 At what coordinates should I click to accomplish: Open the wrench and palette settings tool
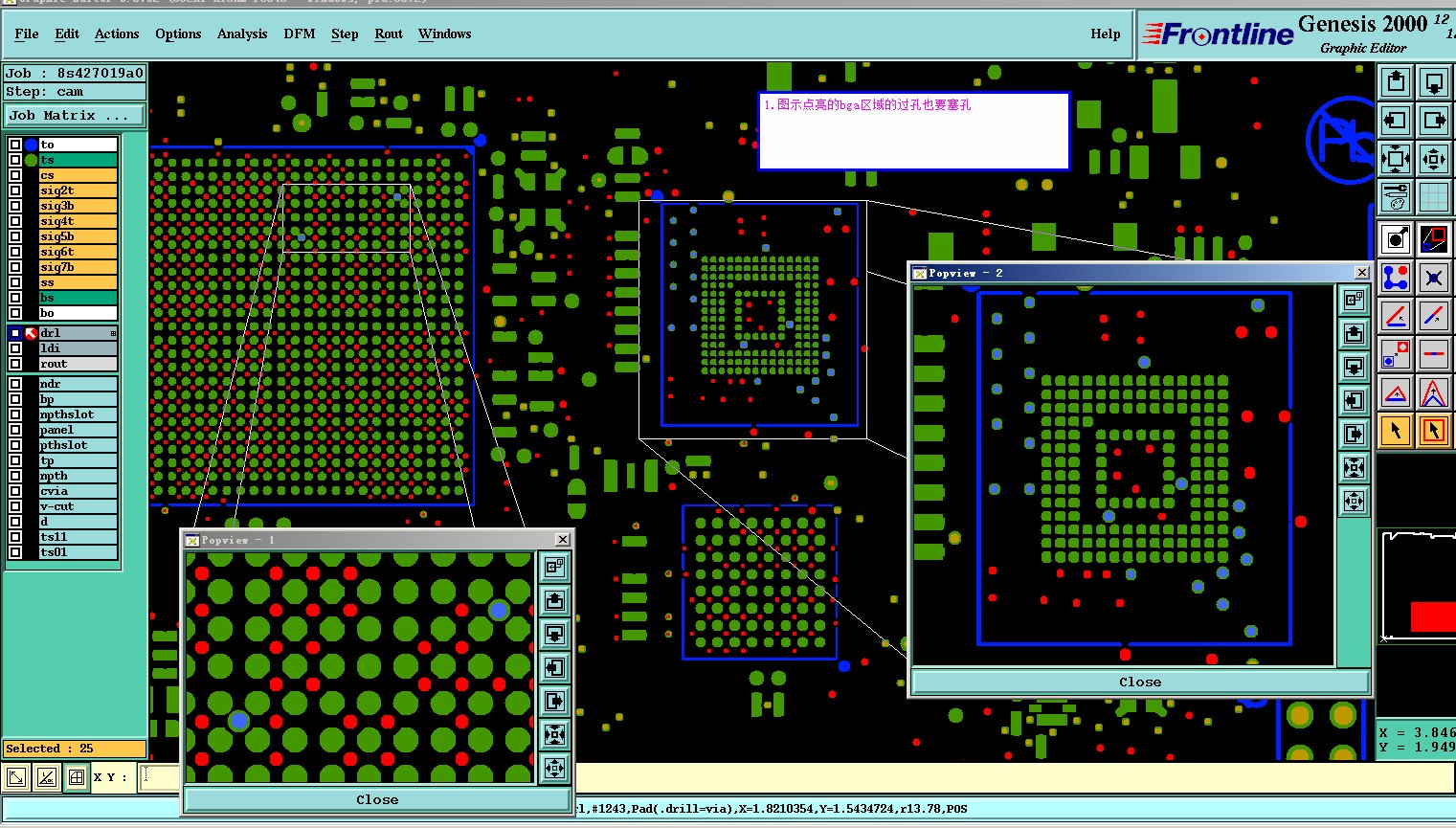click(x=1396, y=196)
